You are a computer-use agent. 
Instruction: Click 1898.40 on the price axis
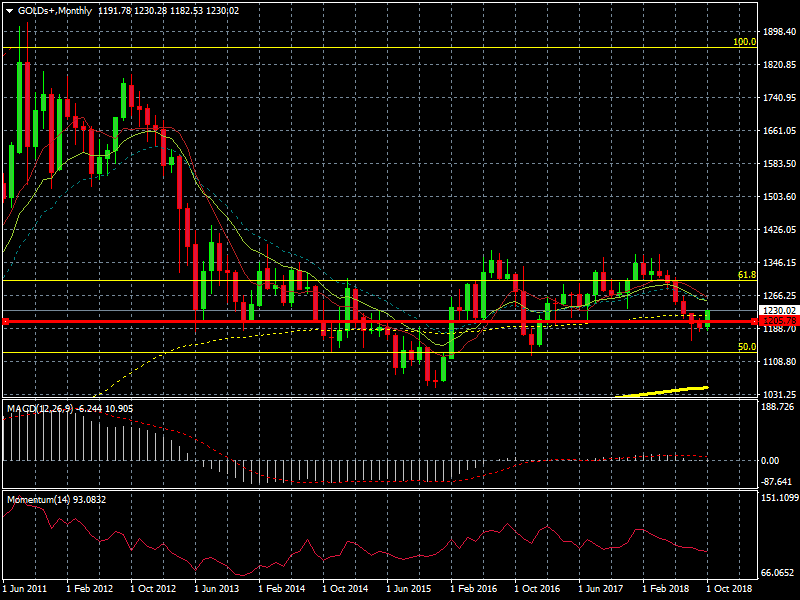point(777,32)
